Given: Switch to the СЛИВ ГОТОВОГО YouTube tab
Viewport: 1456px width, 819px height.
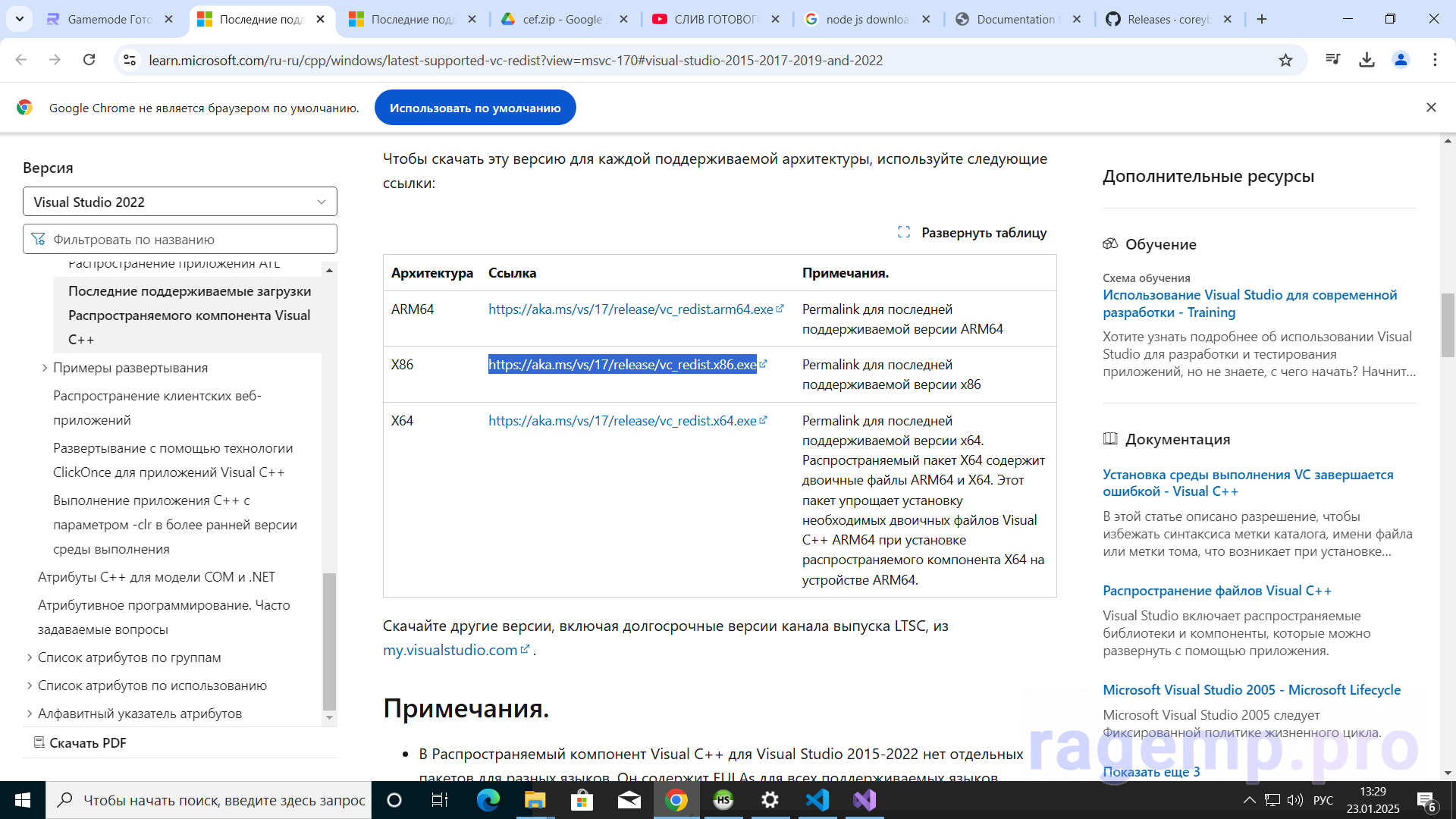Looking at the screenshot, I should point(717,19).
